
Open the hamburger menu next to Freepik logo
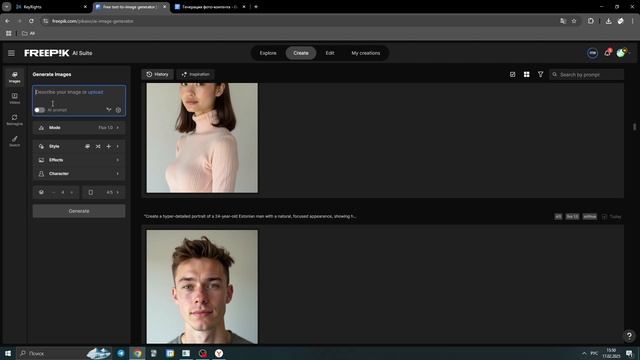[11, 53]
